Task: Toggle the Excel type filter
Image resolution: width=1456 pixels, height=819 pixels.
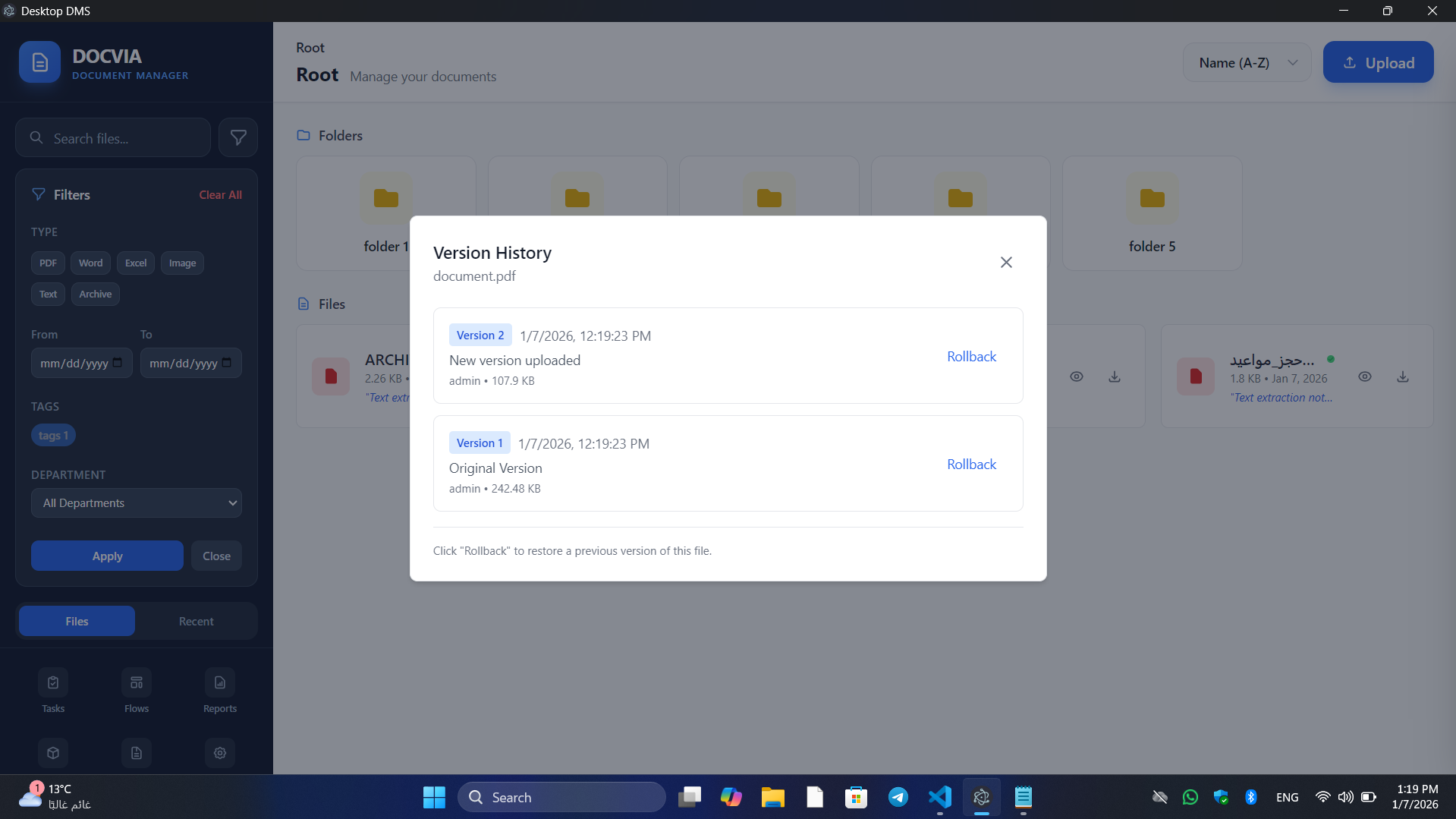Action: pyautogui.click(x=136, y=263)
